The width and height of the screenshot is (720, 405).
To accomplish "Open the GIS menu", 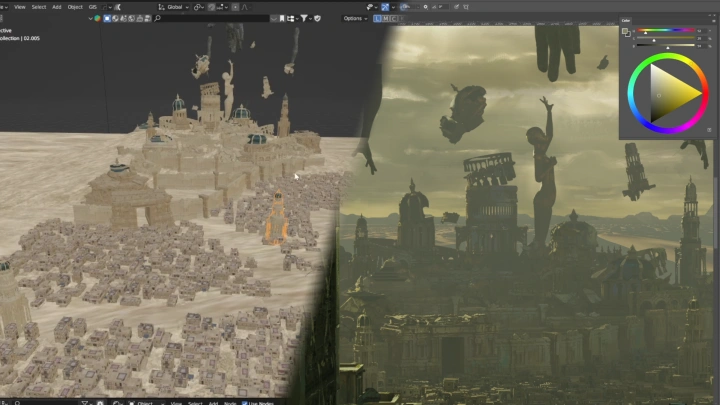I will click(92, 7).
